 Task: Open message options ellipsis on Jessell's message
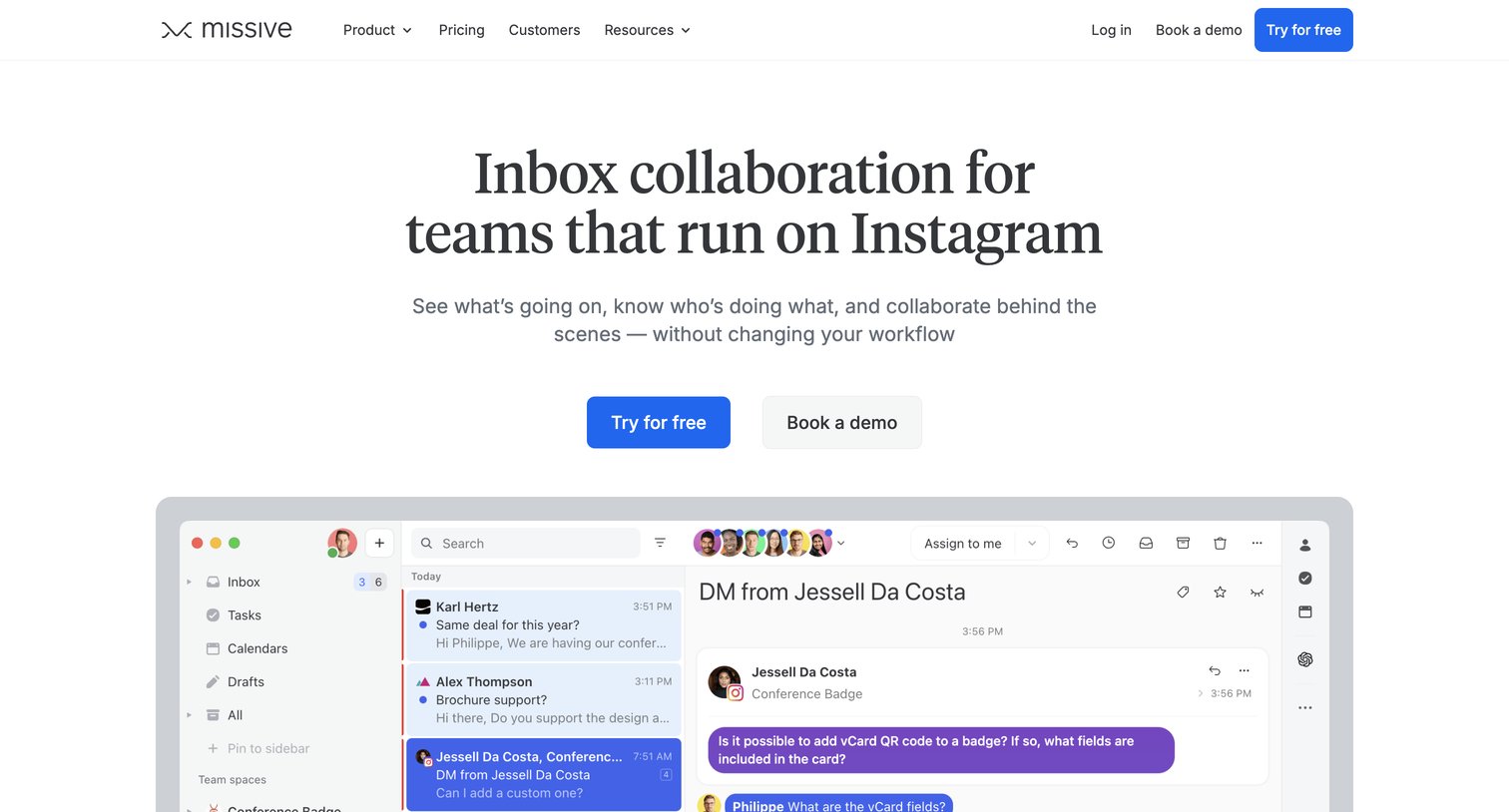pos(1244,670)
